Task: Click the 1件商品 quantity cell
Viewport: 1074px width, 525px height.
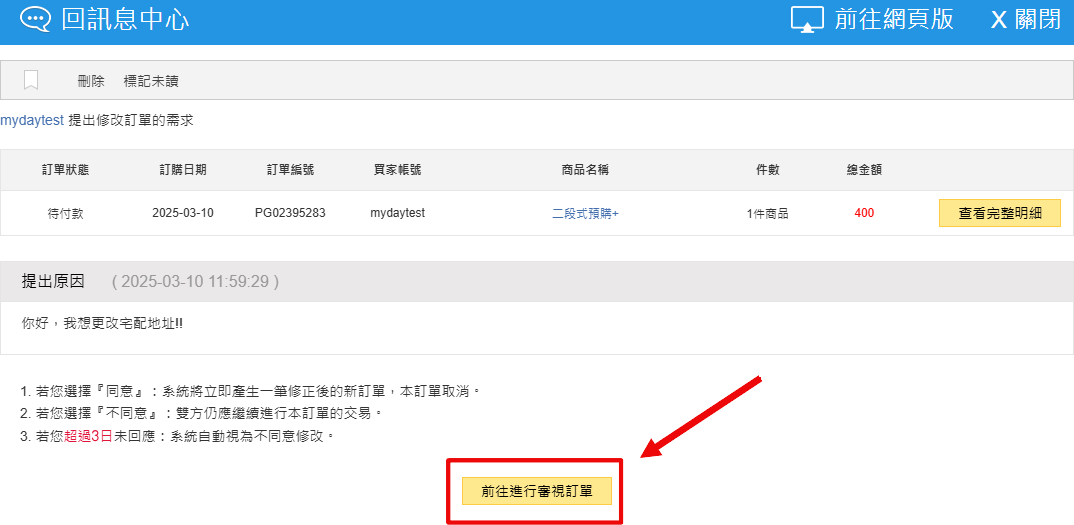Action: pyautogui.click(x=767, y=213)
